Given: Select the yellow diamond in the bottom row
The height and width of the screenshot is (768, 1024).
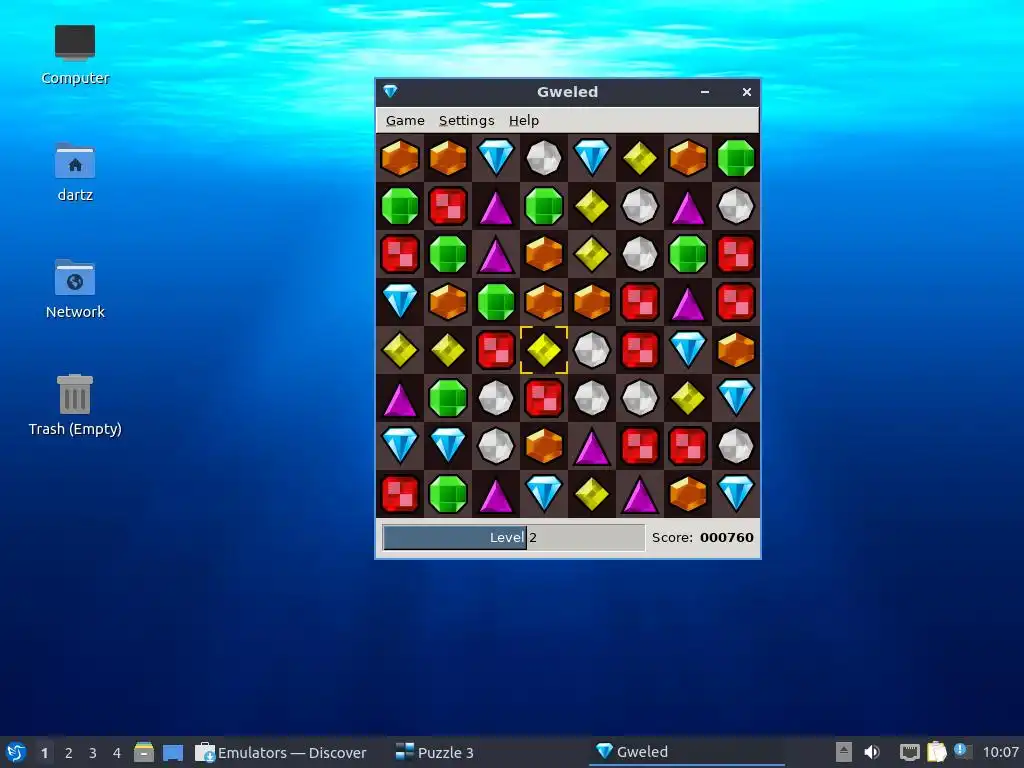Looking at the screenshot, I should 592,494.
